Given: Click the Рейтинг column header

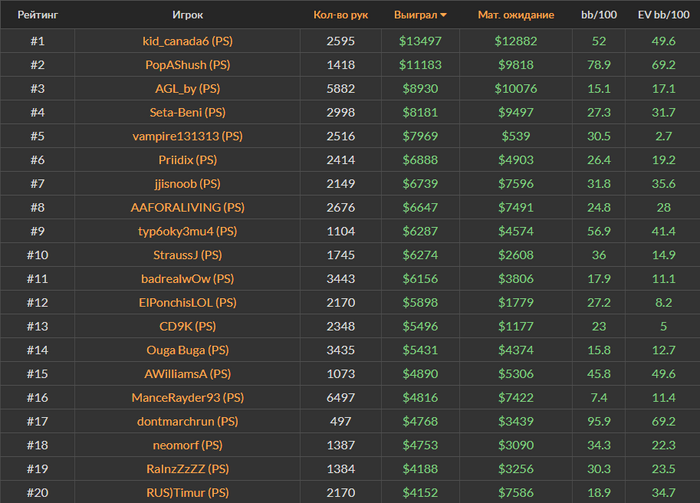Looking at the screenshot, I should (x=37, y=16).
